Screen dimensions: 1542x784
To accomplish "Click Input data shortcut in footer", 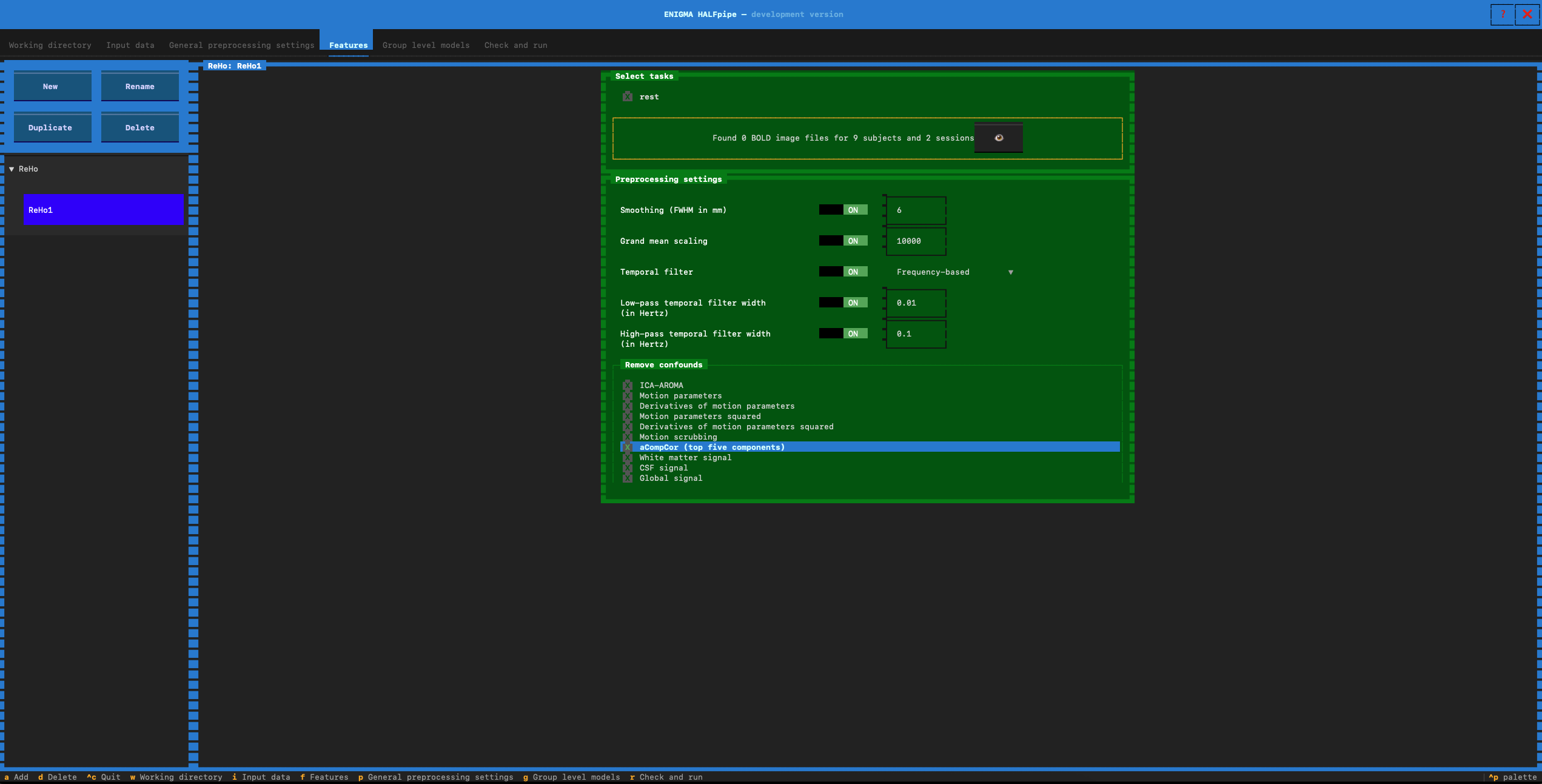I will point(261,777).
